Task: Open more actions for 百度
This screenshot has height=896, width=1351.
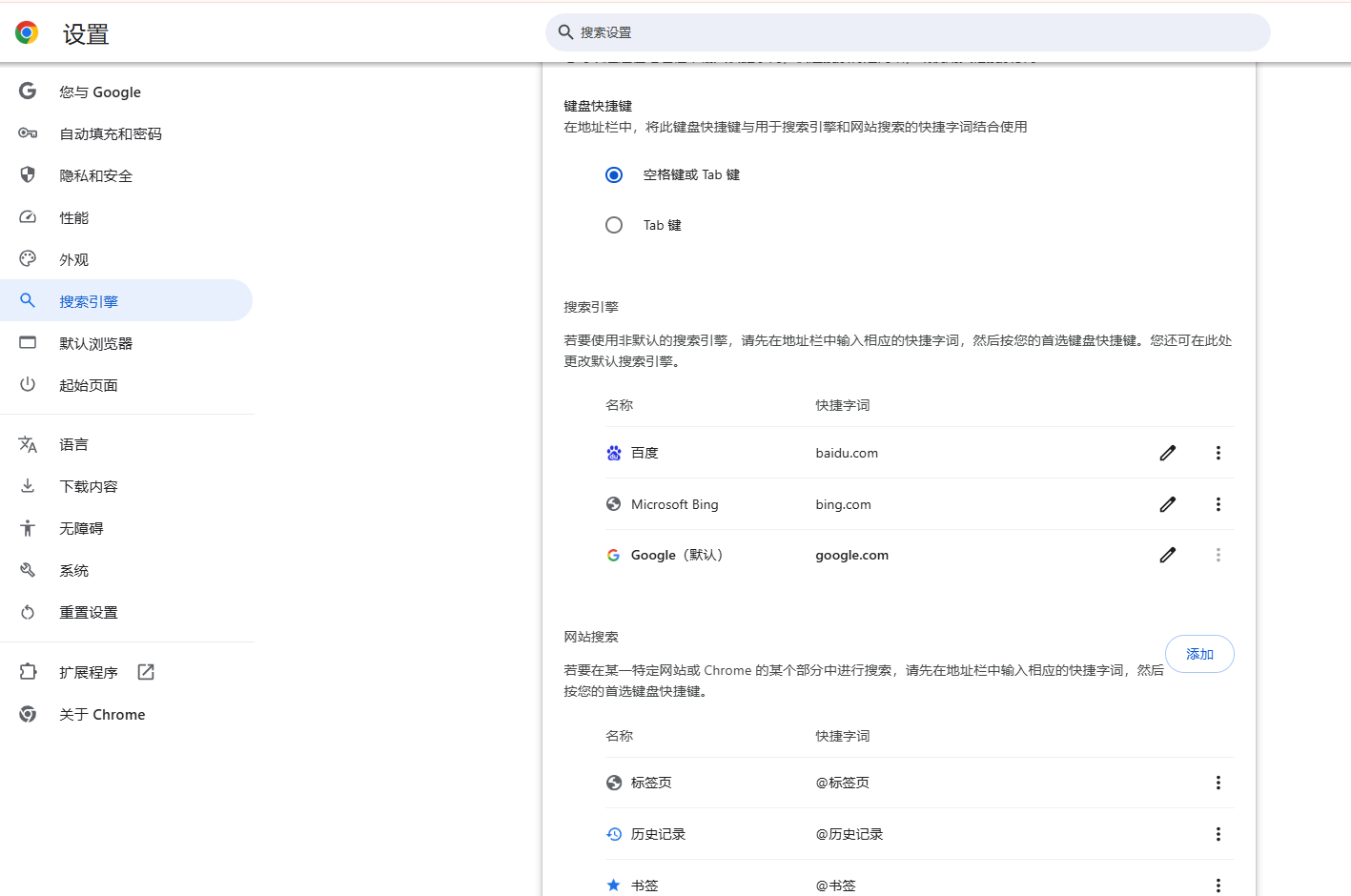Action: point(1218,453)
